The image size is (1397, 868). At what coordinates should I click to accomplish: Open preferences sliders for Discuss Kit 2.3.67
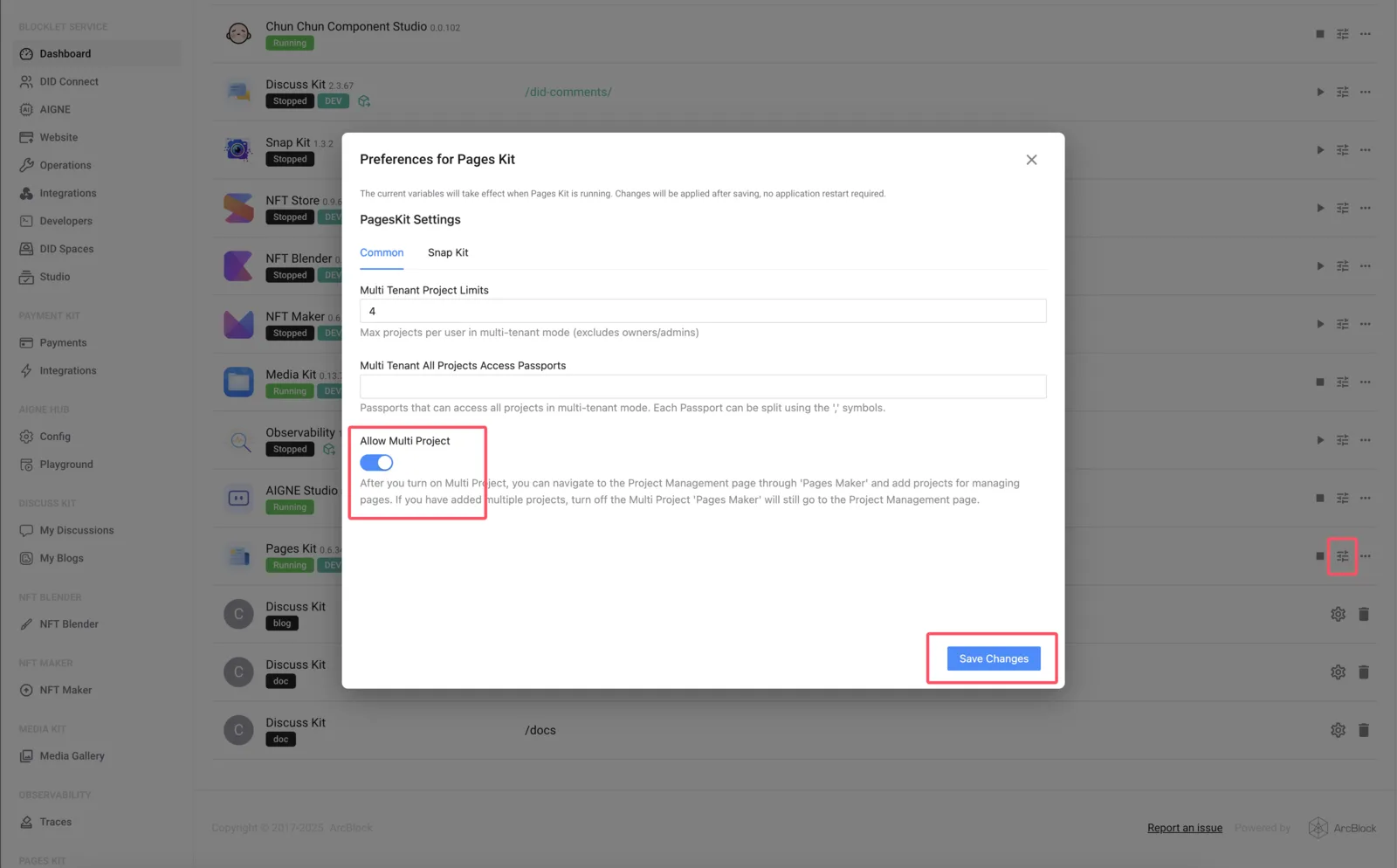(1343, 92)
